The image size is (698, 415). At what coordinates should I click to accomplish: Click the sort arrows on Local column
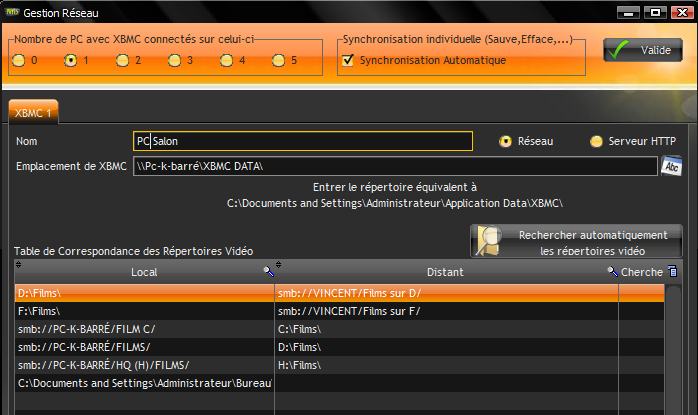19,266
